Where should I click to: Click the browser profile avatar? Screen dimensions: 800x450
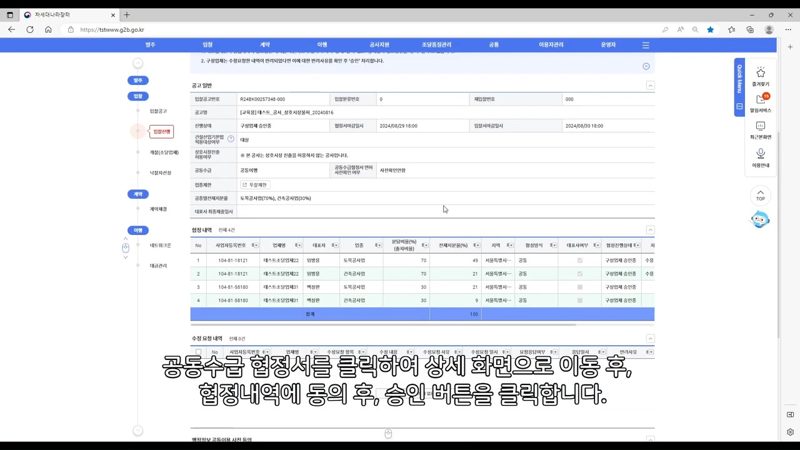769,30
